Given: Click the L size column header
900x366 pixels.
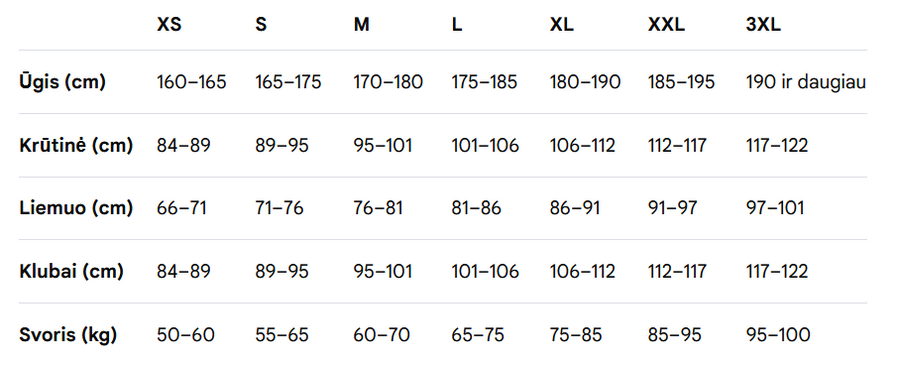Looking at the screenshot, I should (x=457, y=25).
